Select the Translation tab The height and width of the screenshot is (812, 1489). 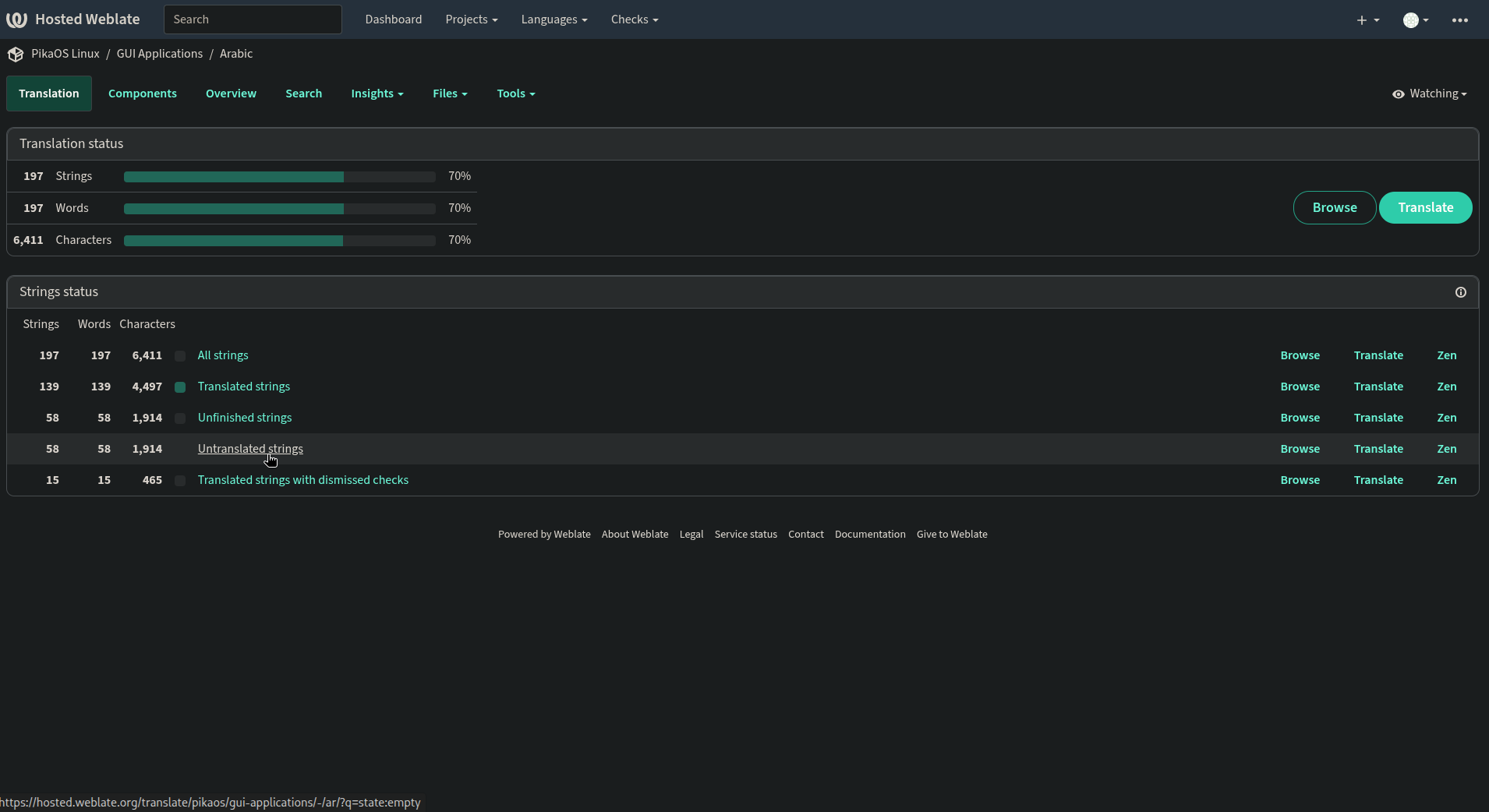point(49,94)
